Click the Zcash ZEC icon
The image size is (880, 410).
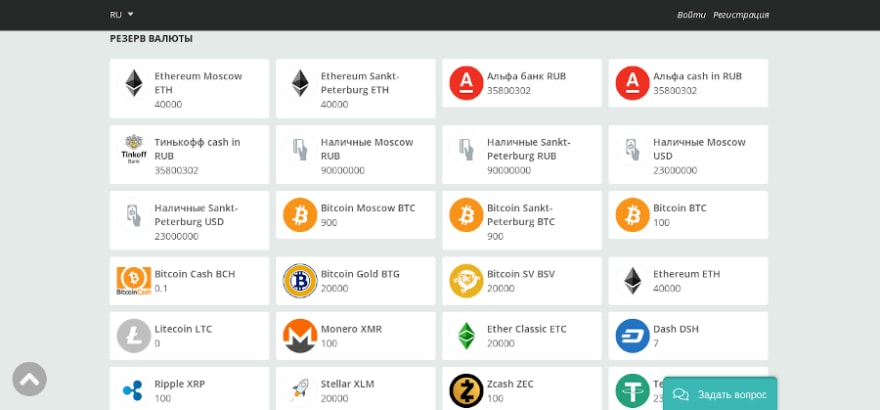click(x=466, y=390)
